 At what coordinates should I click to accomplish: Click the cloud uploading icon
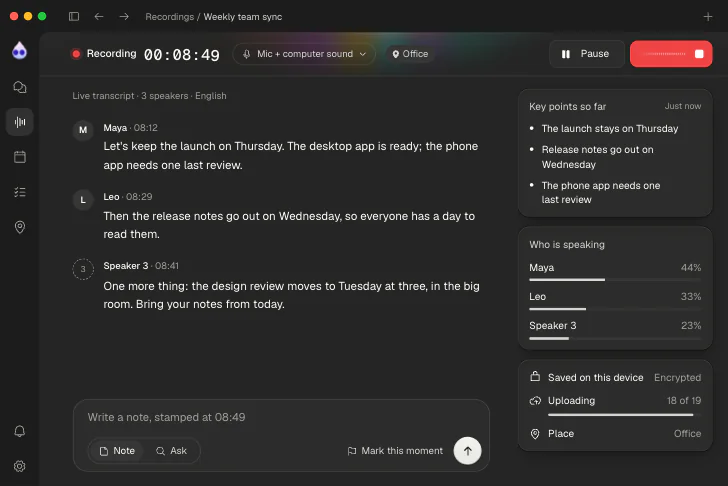pyautogui.click(x=535, y=401)
